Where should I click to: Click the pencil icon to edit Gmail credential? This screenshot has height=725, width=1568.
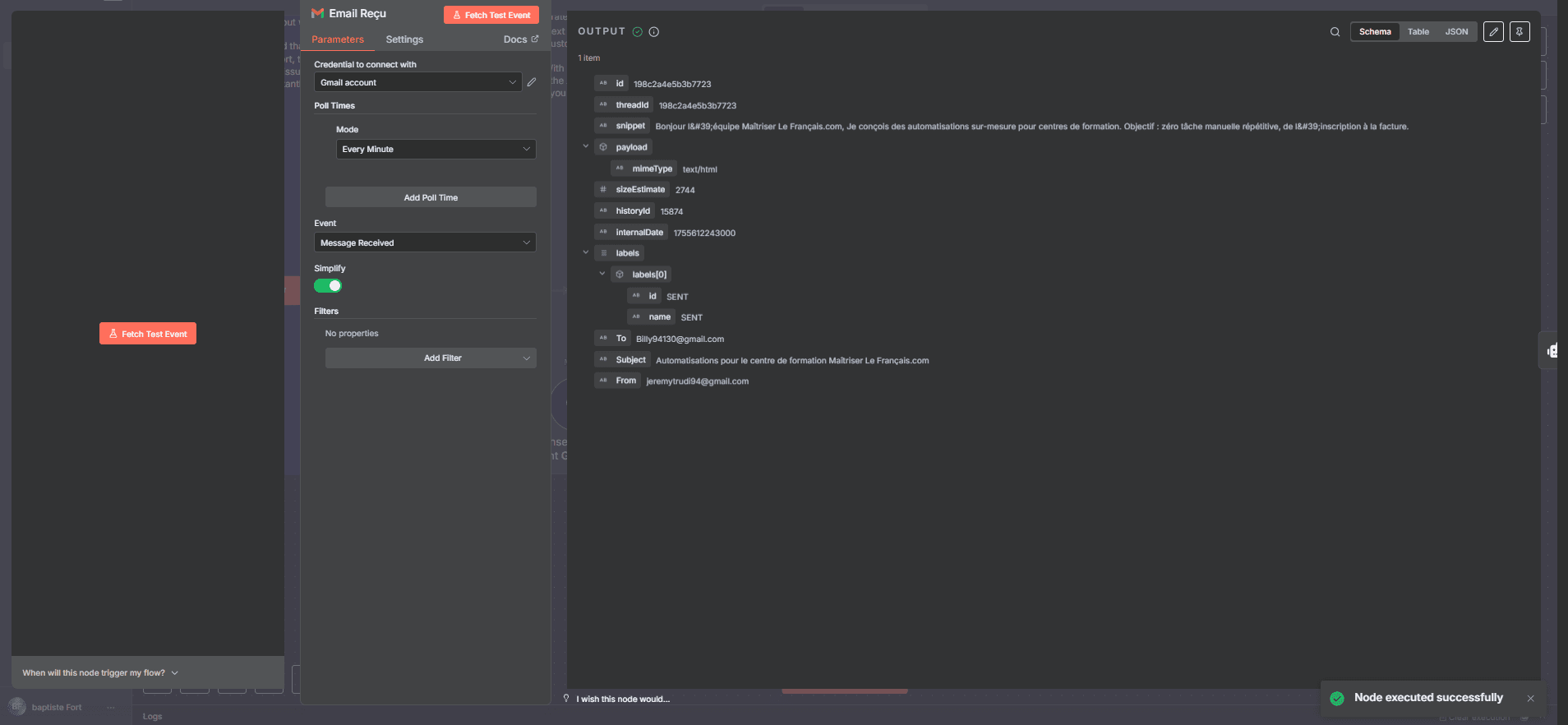tap(532, 82)
